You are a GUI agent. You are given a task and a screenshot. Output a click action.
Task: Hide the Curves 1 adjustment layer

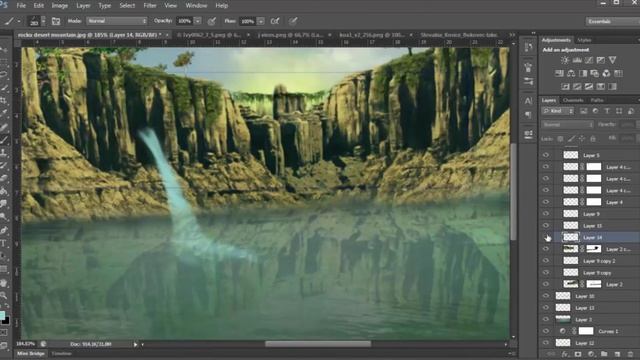click(546, 331)
